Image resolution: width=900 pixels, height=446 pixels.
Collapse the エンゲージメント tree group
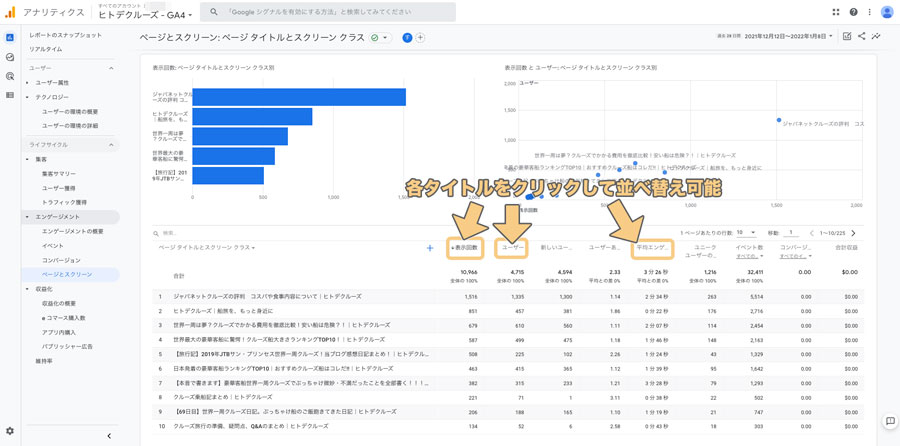(x=27, y=217)
